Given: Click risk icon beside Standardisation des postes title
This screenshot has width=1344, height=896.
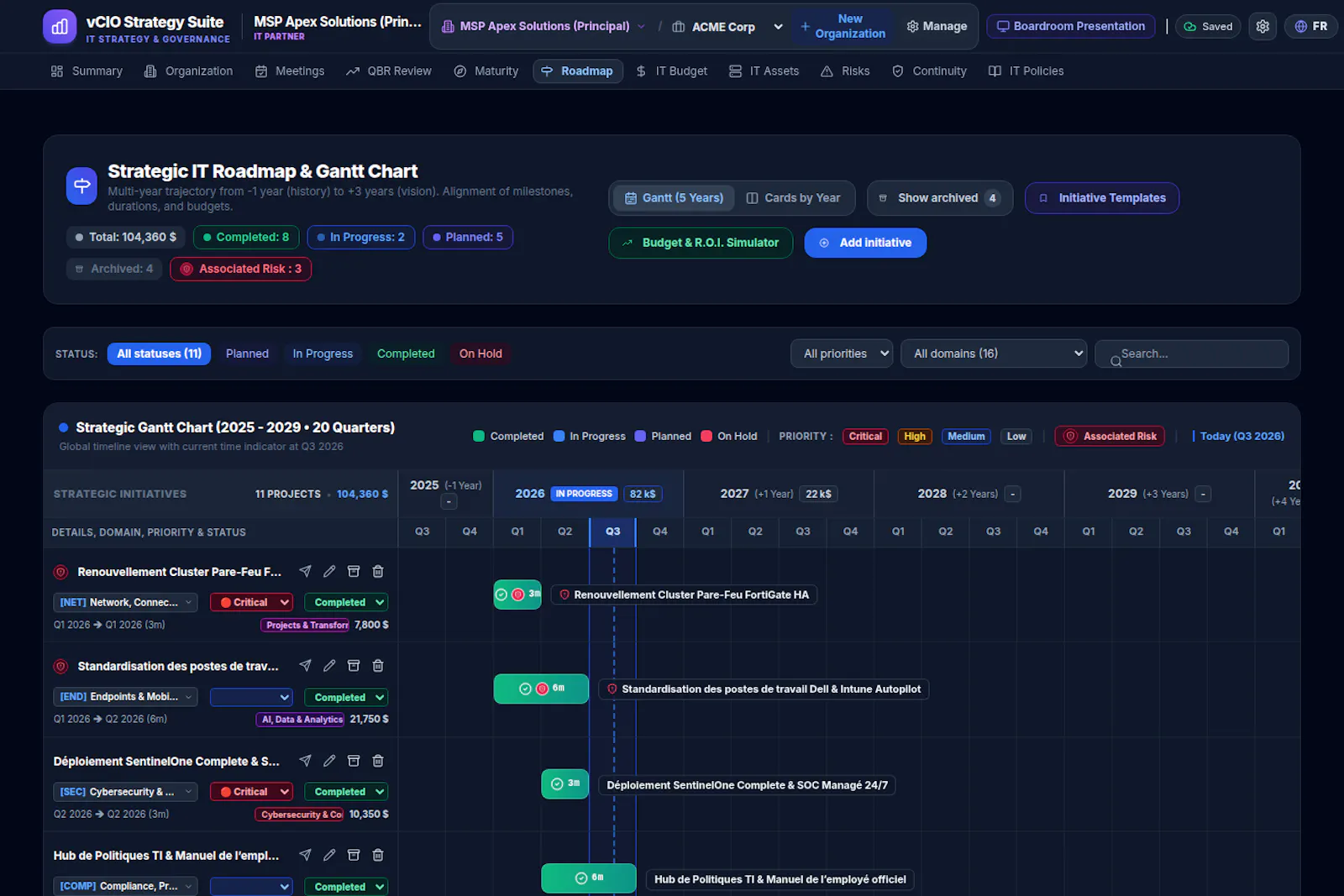Looking at the screenshot, I should (60, 666).
